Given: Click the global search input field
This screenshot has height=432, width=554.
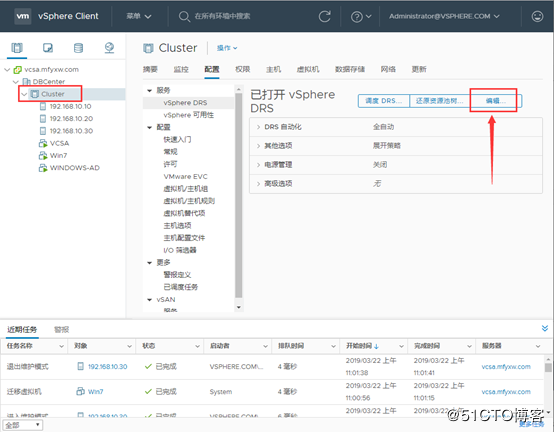Looking at the screenshot, I should tap(222, 16).
